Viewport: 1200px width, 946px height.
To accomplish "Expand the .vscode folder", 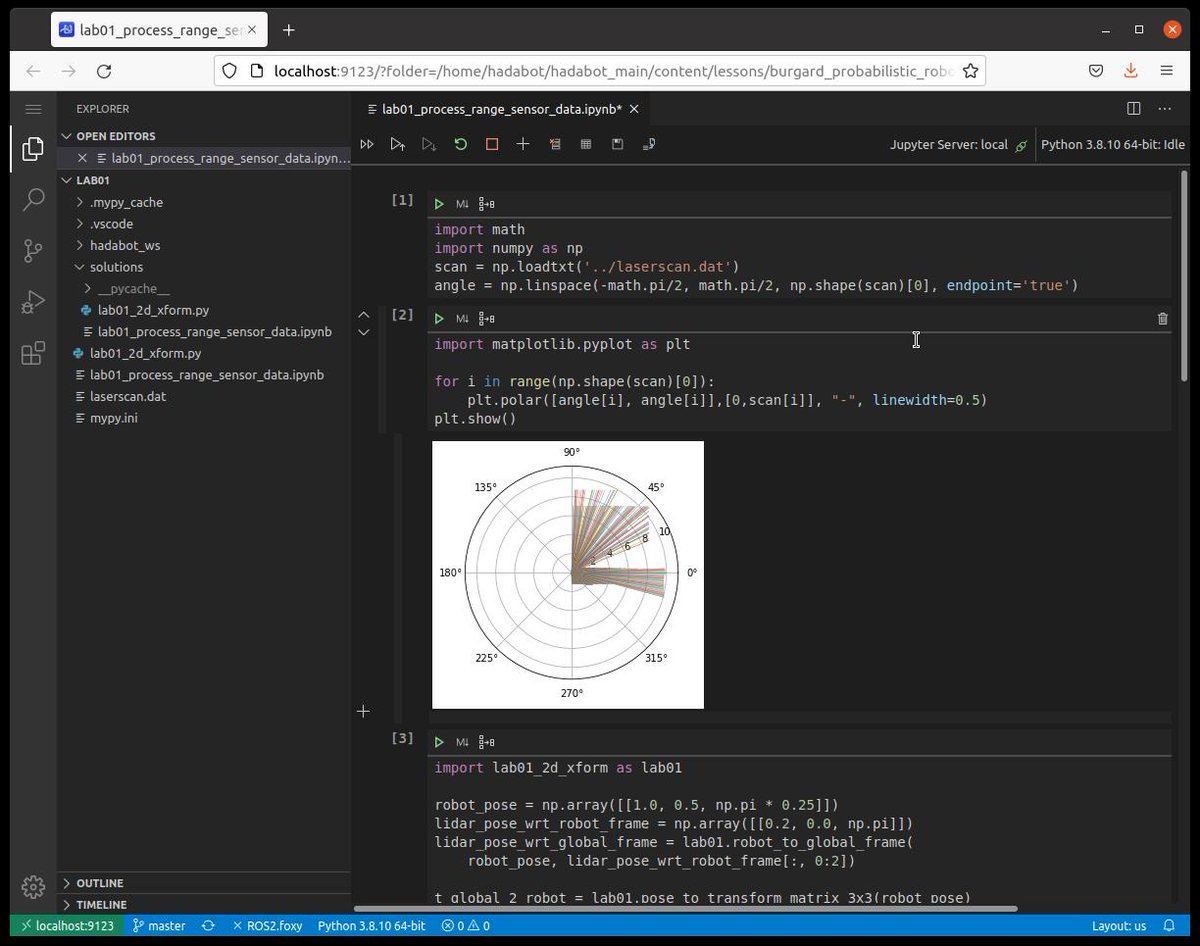I will 203,224.
